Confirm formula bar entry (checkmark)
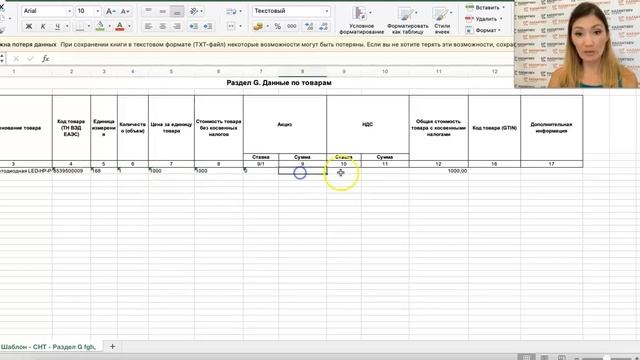Image resolution: width=640 pixels, height=360 pixels. pyautogui.click(x=30, y=59)
